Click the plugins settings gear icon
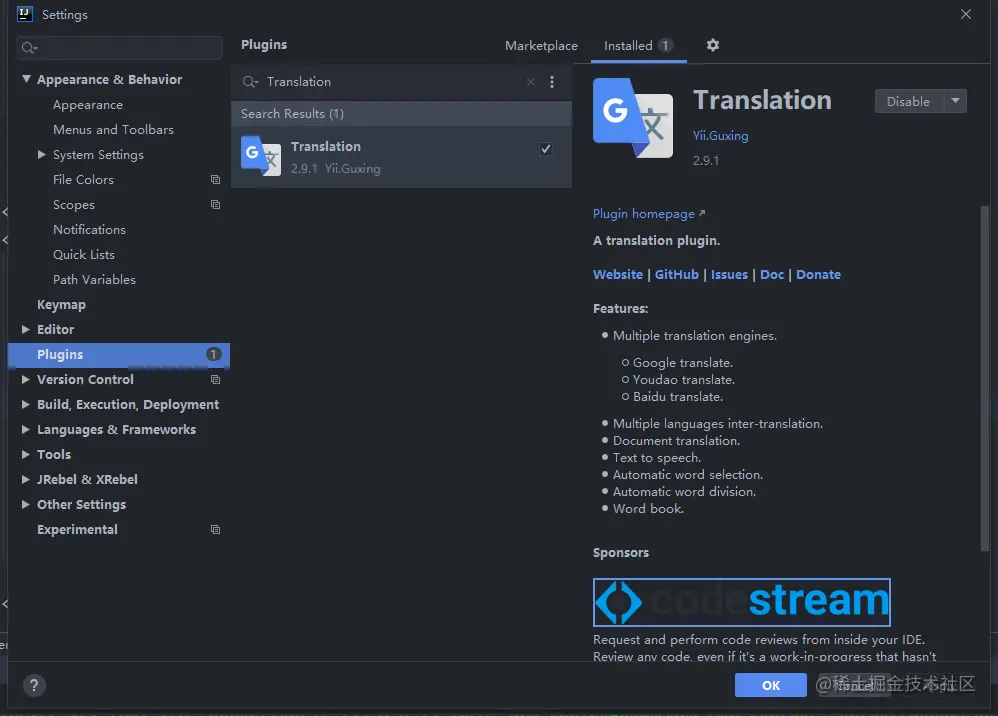This screenshot has width=998, height=716. click(x=713, y=45)
